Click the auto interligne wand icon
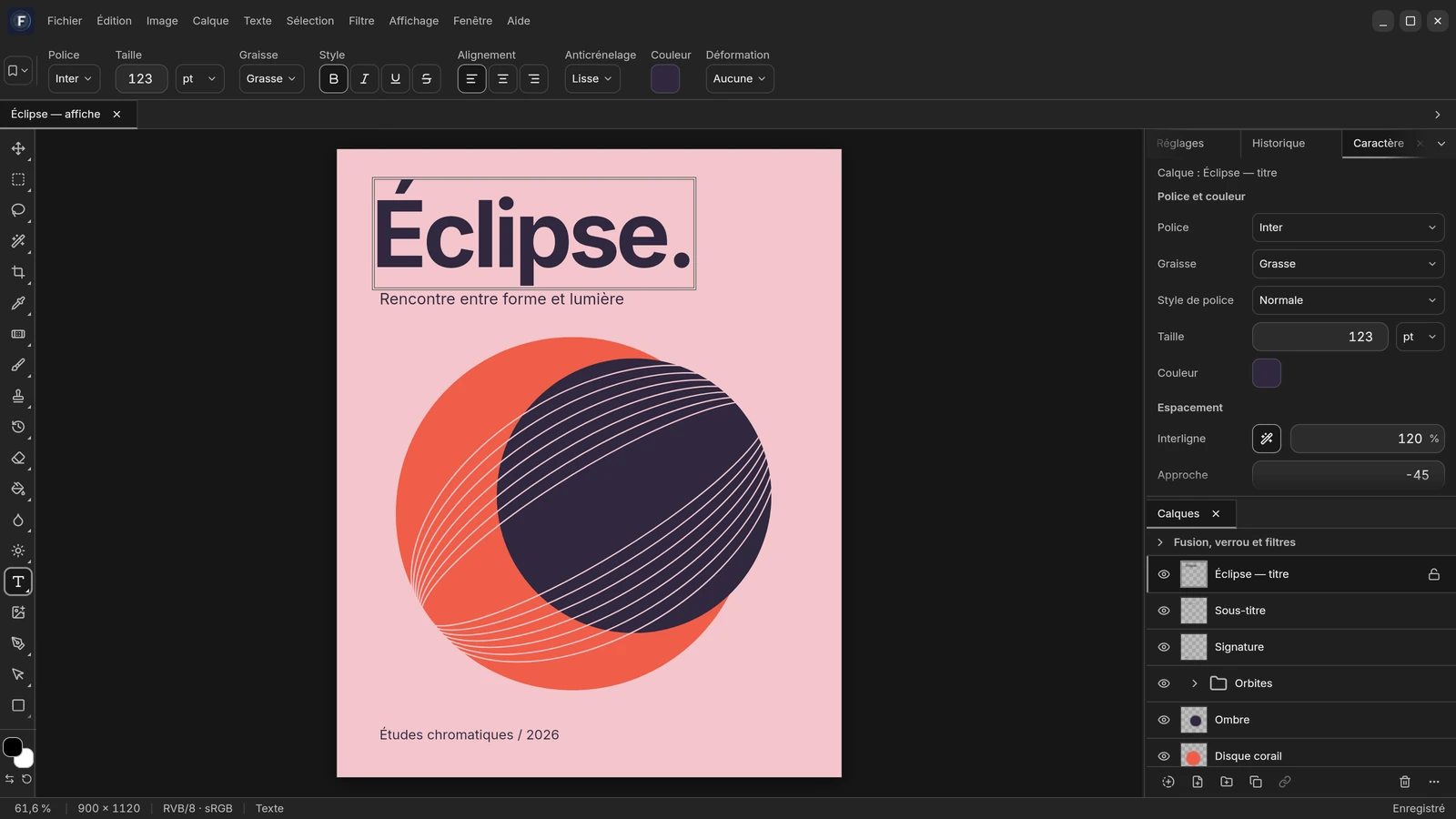Image resolution: width=1456 pixels, height=819 pixels. tap(1267, 439)
